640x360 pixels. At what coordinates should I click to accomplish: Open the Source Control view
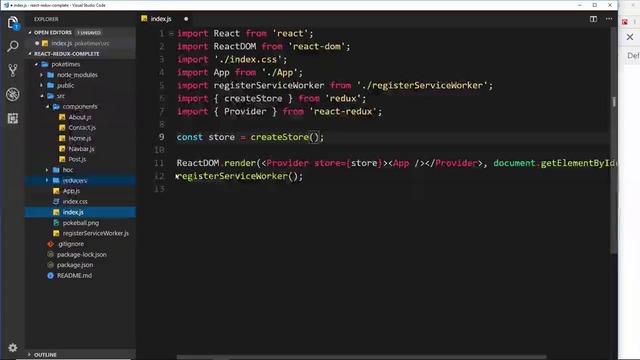[13, 70]
